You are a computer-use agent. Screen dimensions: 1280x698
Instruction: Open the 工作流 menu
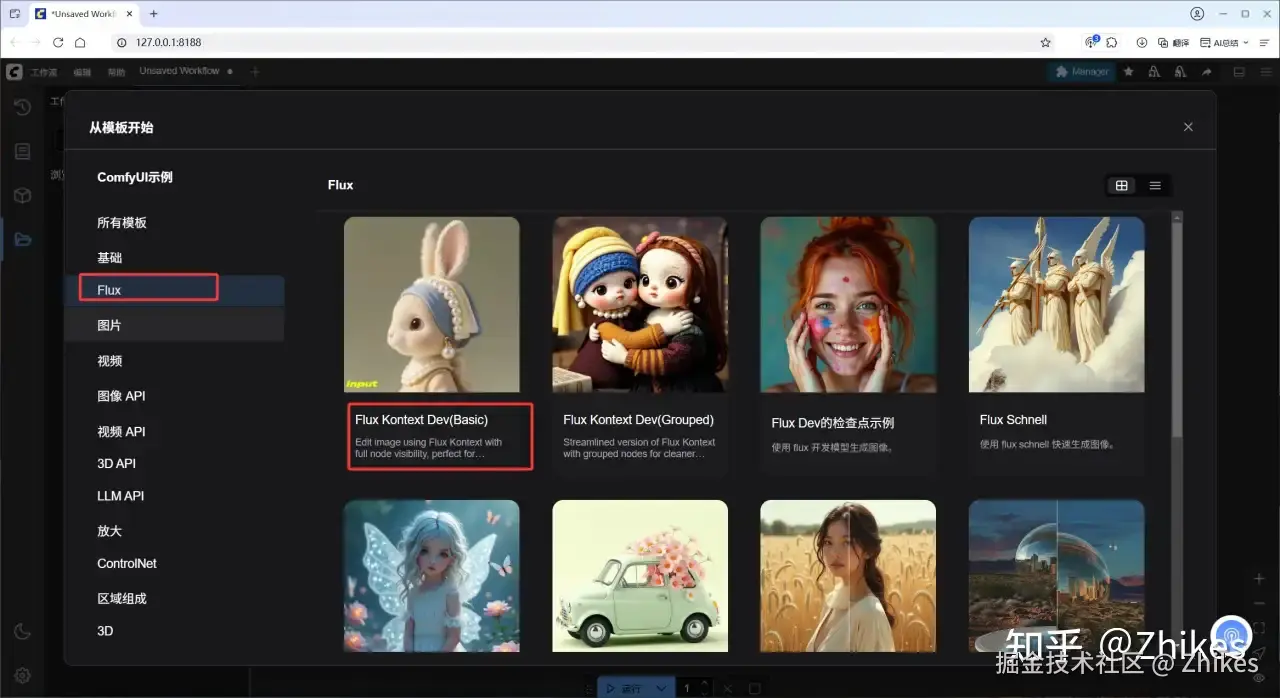coord(43,72)
